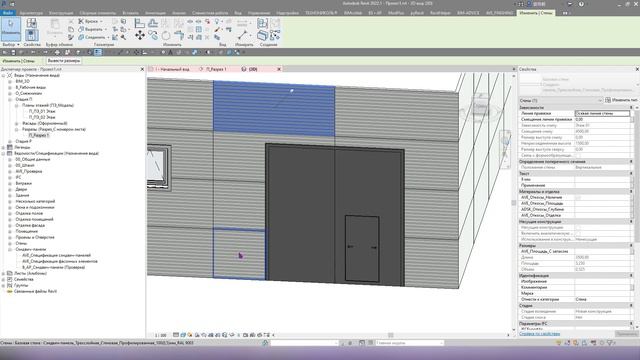
Task: Click the Match Type Properties brush icon
Action: tap(71, 37)
